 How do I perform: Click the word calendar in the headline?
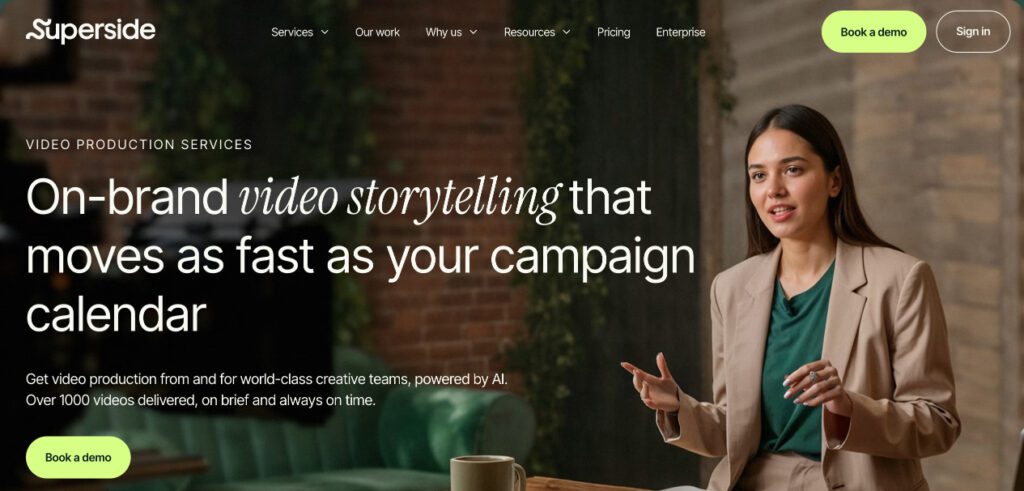tap(116, 314)
